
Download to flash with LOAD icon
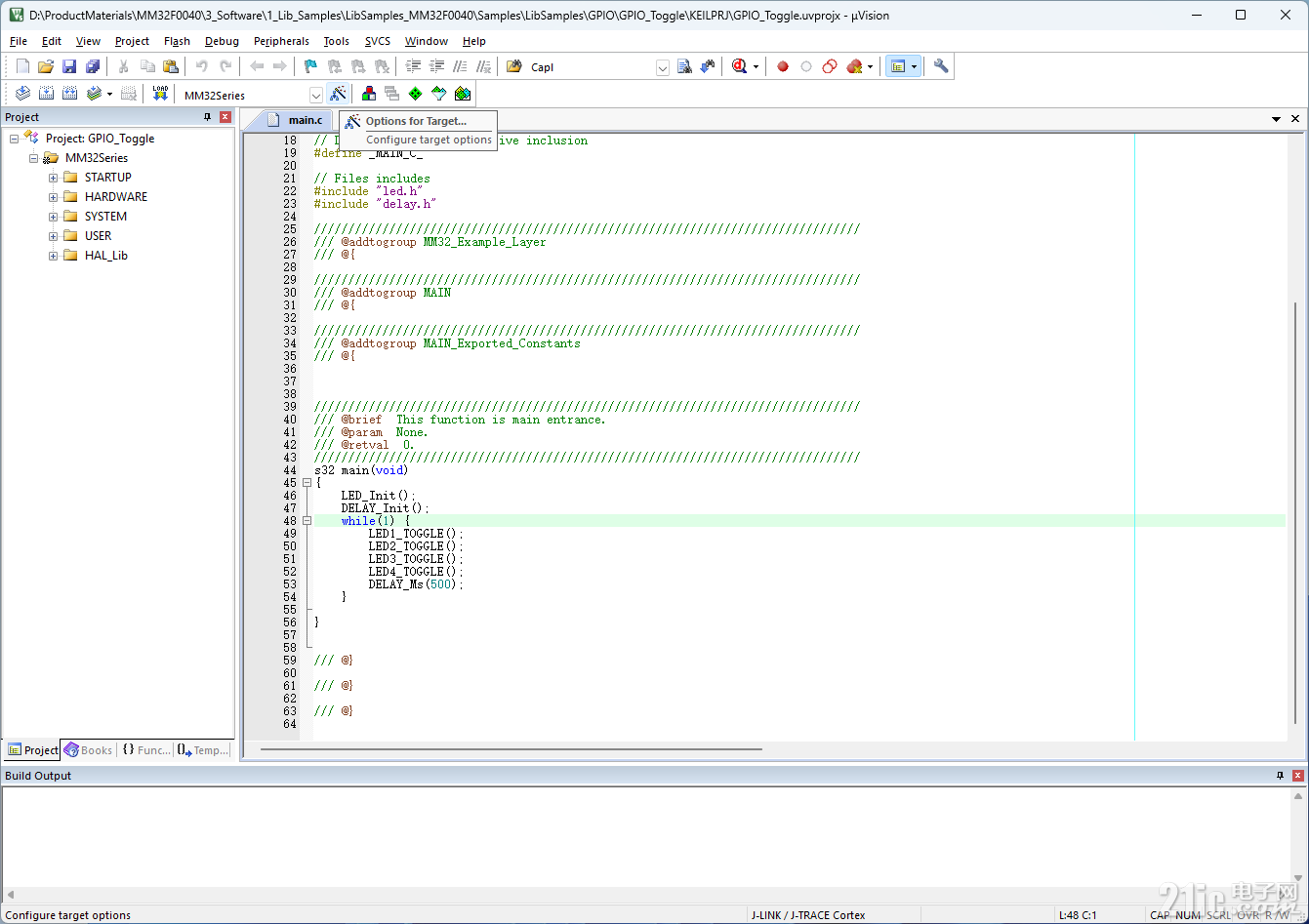(x=161, y=94)
